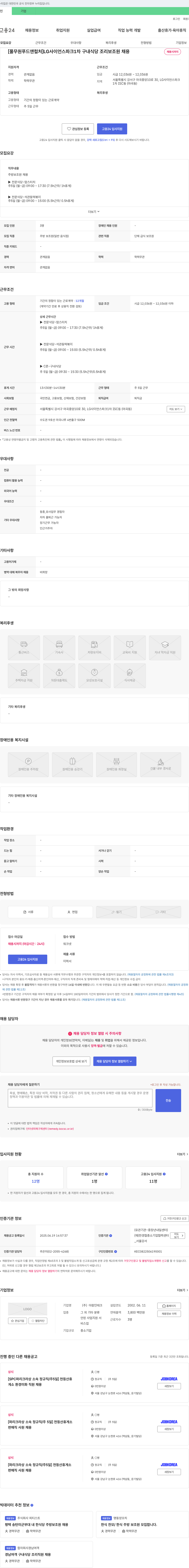Viewport: 189px width, 1568px height.
Task: Click the 차량유지비 welfare icon
Action: click(94, 648)
